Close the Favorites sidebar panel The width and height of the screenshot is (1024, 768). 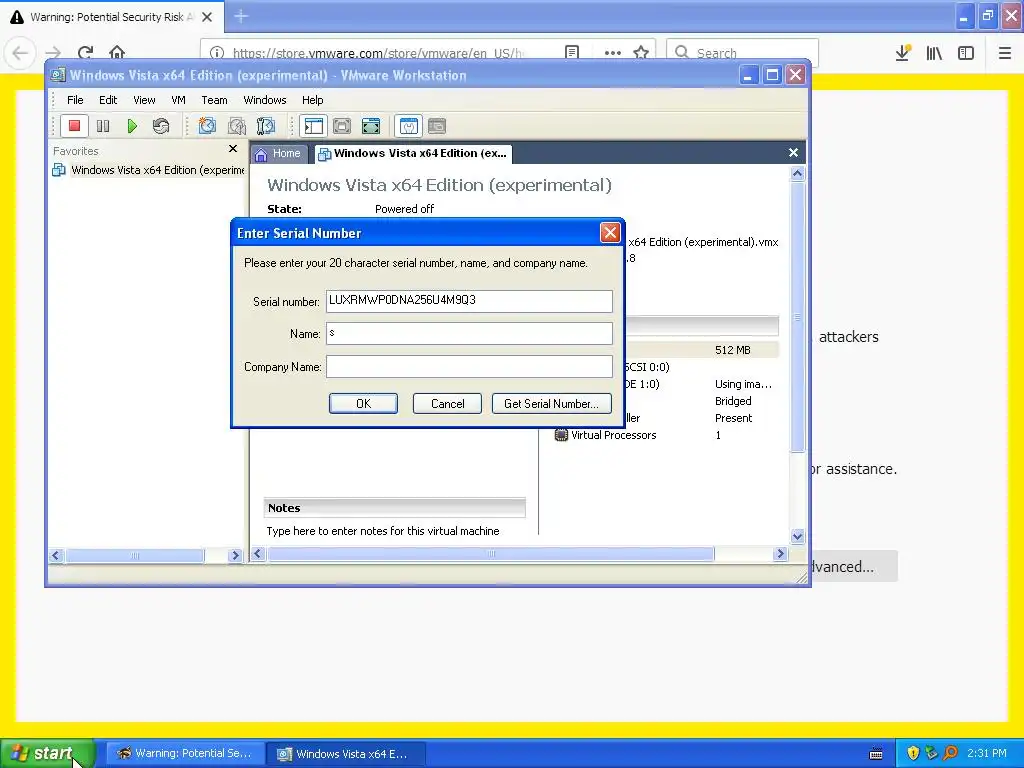tap(233, 150)
